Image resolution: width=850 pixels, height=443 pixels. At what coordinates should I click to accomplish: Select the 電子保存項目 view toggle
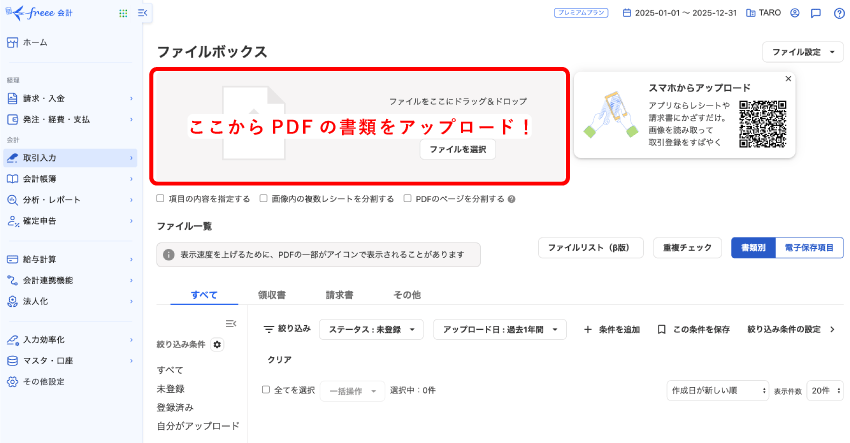click(809, 247)
